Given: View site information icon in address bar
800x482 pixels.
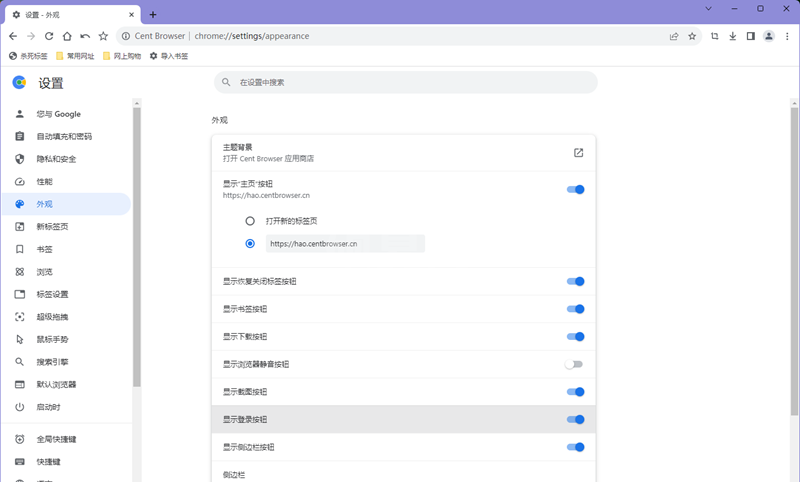Looking at the screenshot, I should coord(126,36).
